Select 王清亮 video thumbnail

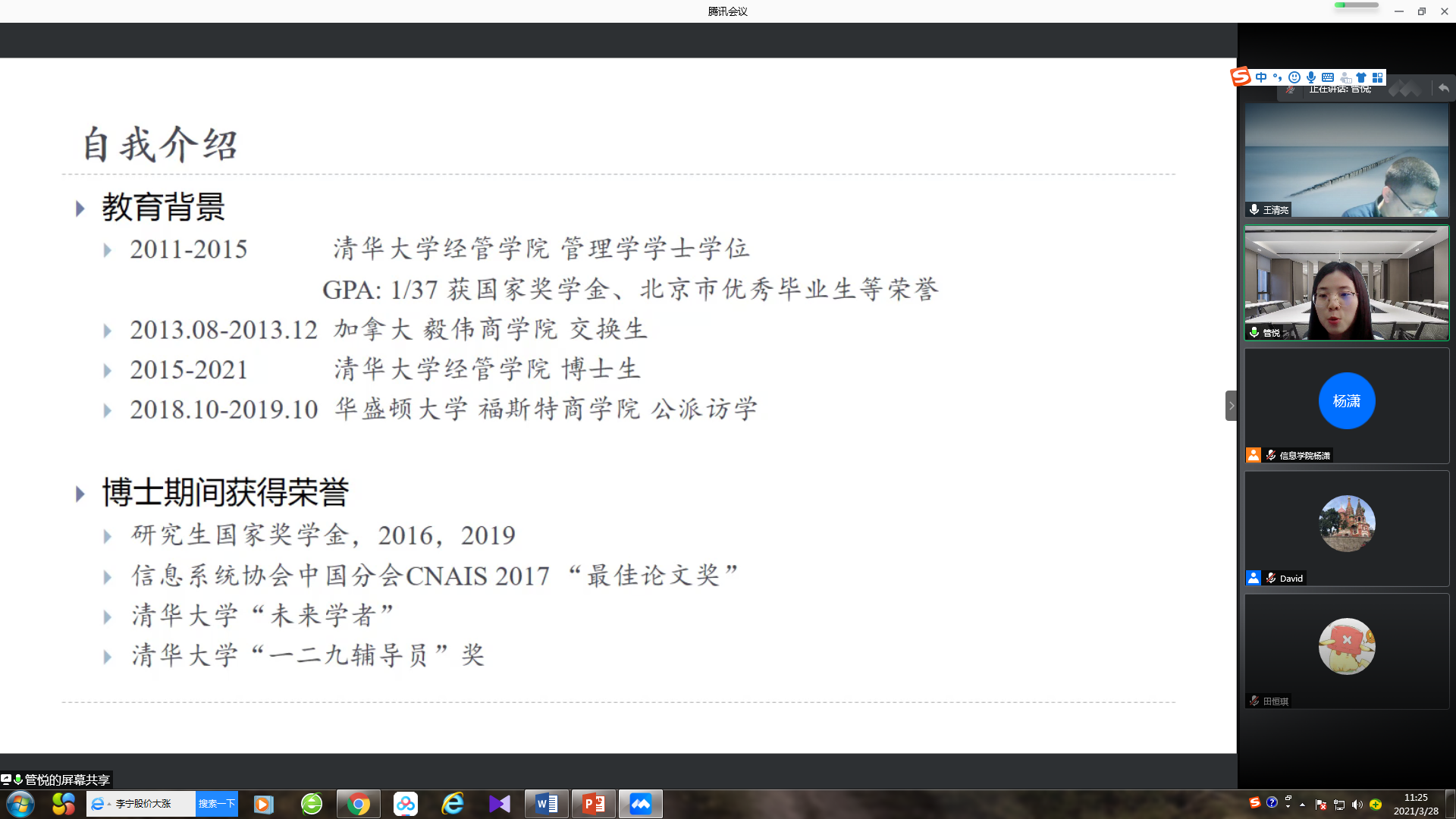[x=1346, y=160]
